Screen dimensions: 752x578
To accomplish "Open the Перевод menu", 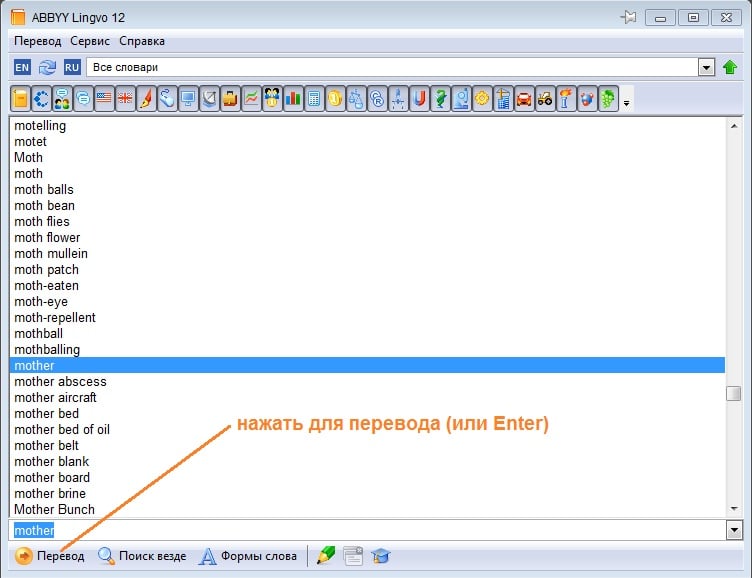I will point(38,41).
